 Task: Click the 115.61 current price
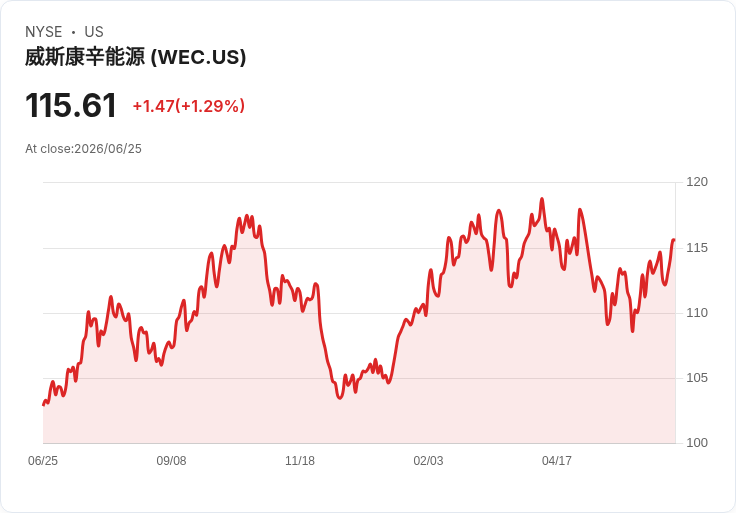click(x=71, y=105)
